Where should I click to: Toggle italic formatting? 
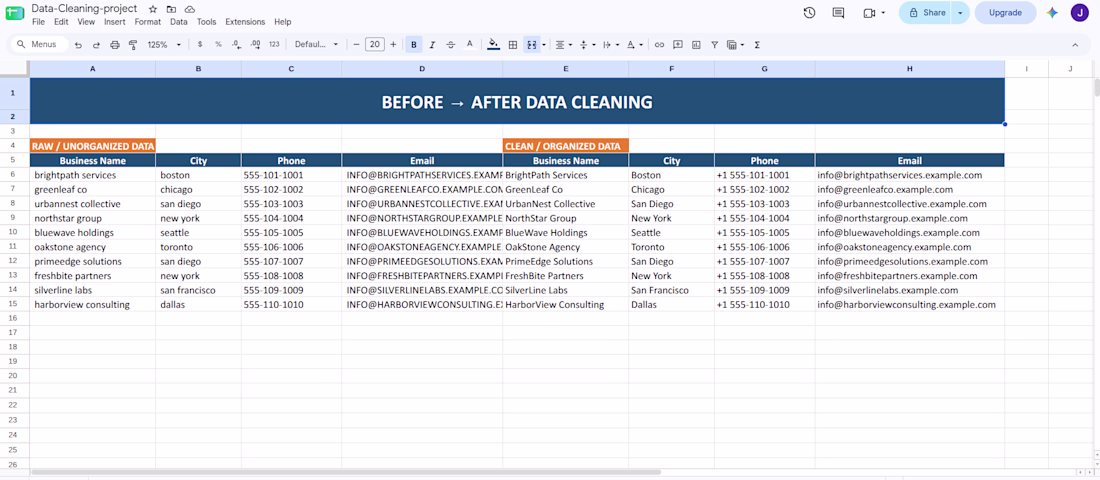point(432,44)
